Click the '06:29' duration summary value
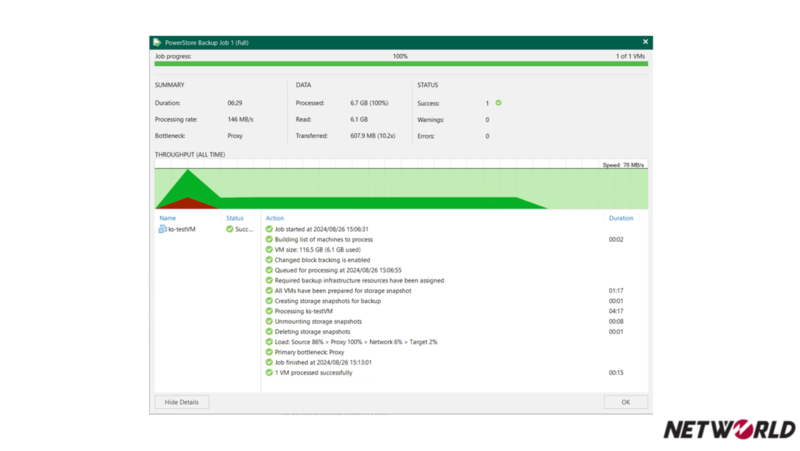Viewport: 800px width, 451px height. 235,103
